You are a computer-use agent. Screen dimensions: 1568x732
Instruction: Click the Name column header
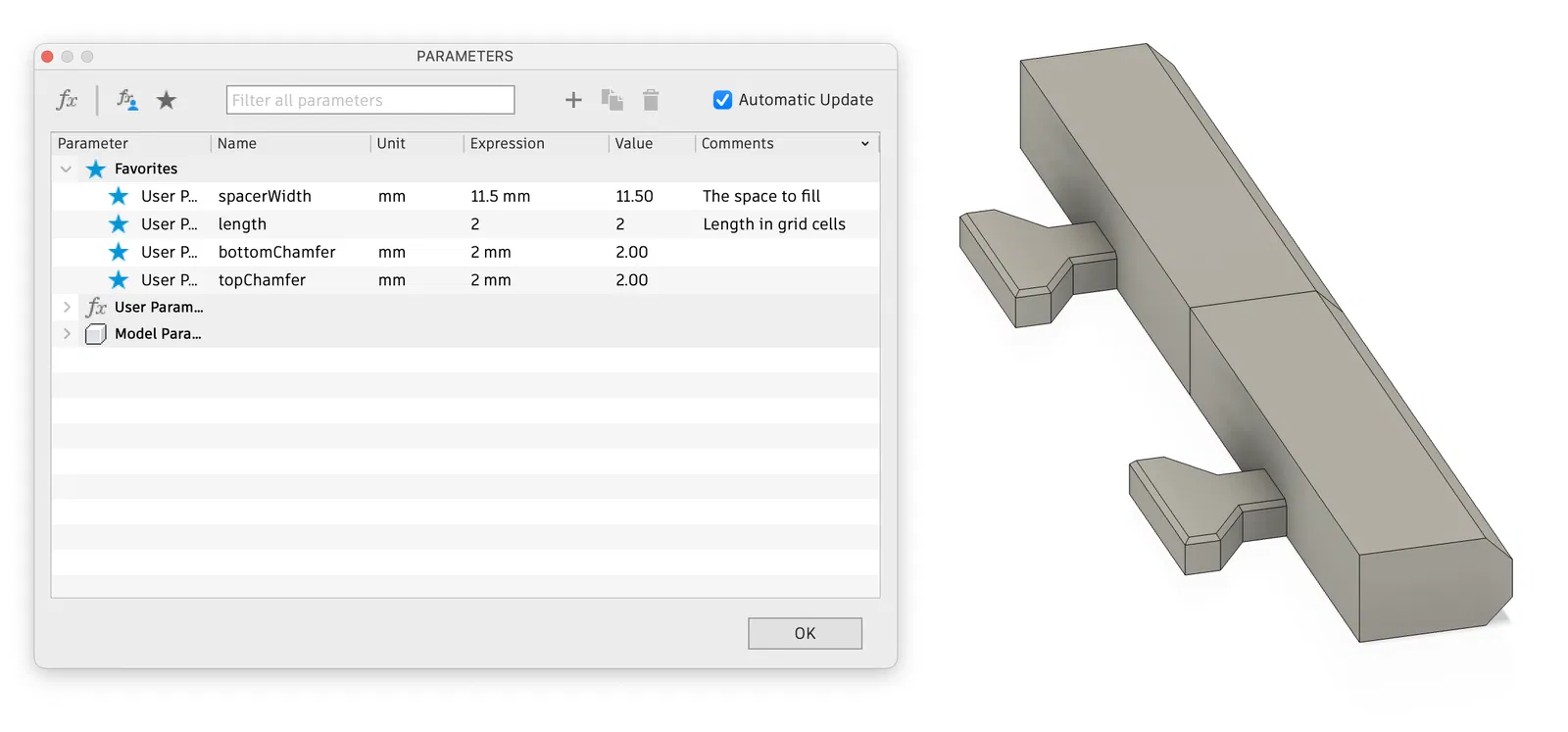pos(290,143)
